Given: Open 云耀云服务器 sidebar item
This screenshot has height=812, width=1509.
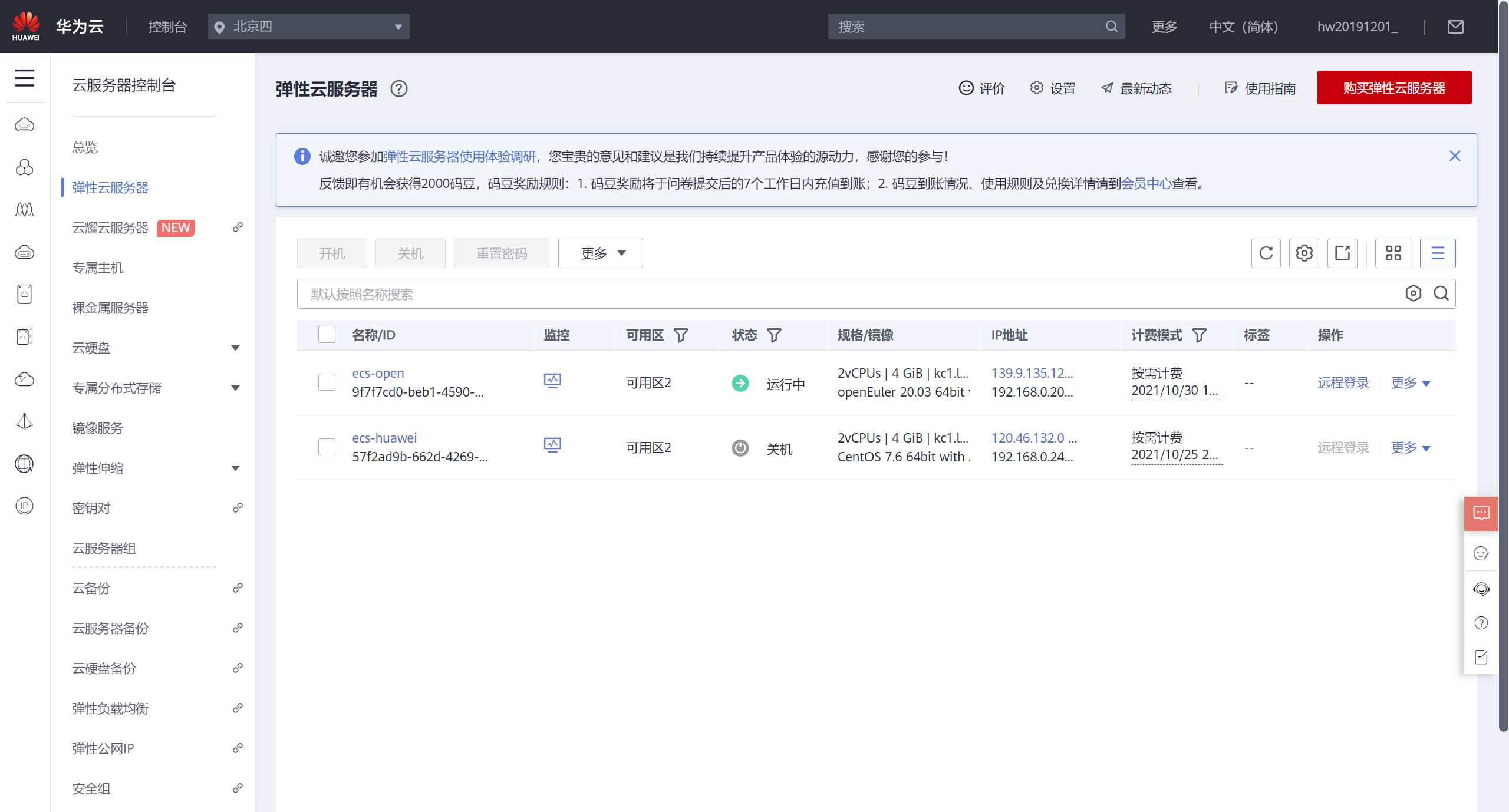Looking at the screenshot, I should click(110, 227).
